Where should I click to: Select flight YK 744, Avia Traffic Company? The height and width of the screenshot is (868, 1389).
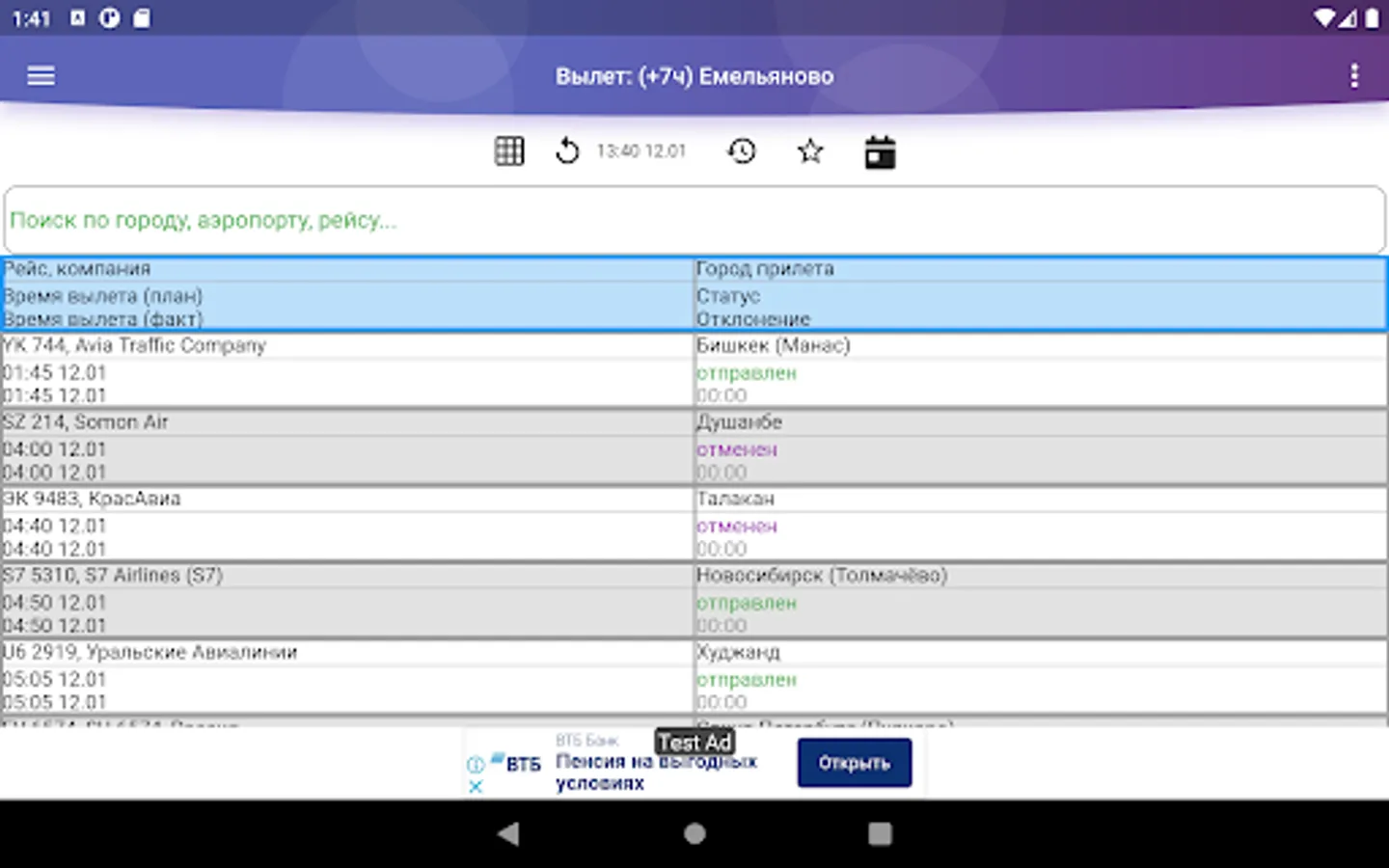134,345
